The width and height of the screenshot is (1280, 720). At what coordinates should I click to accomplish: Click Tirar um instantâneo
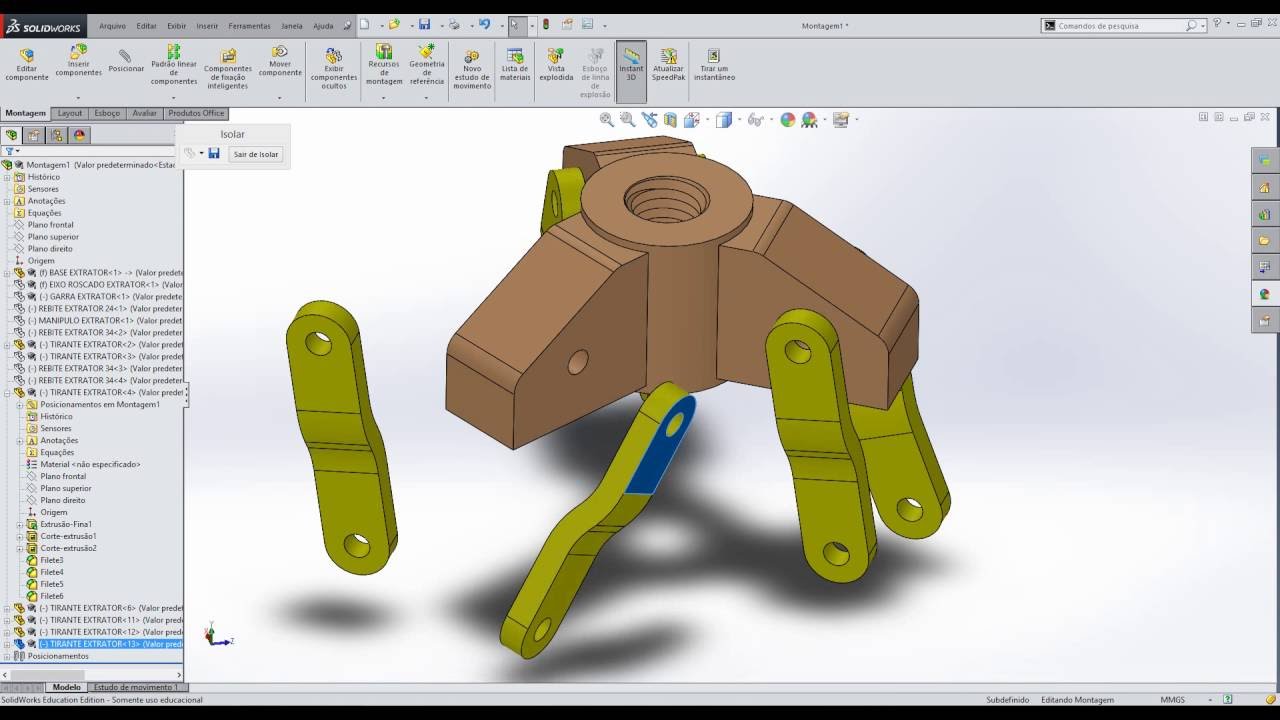[714, 65]
